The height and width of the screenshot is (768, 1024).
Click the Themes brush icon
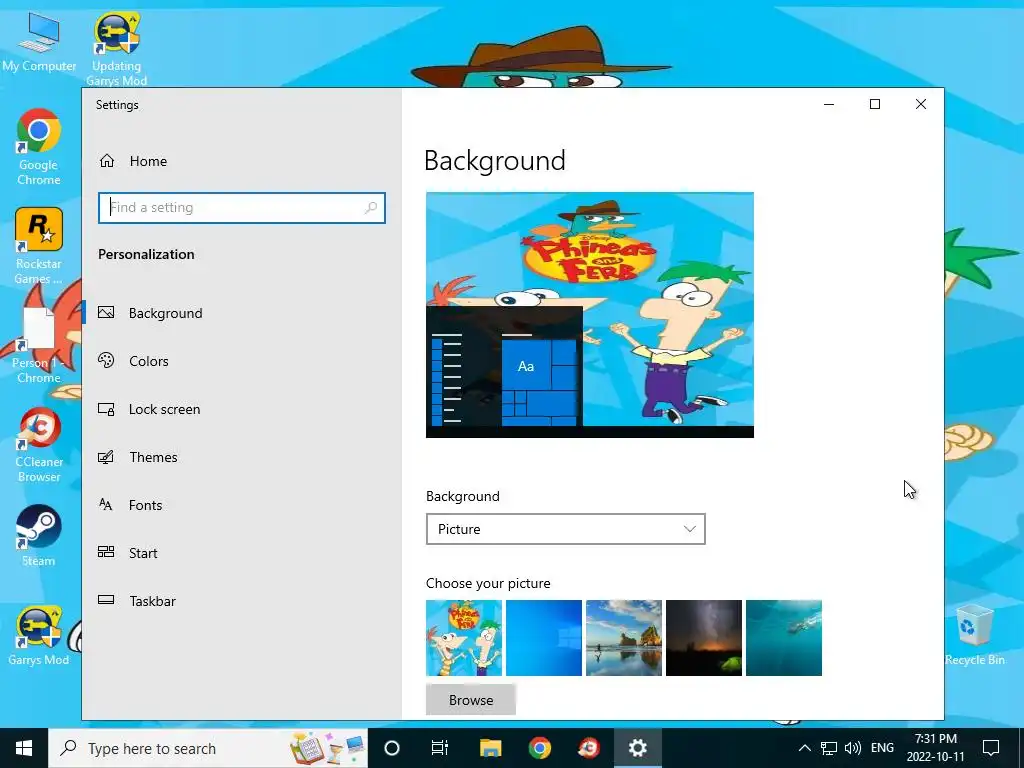coord(106,456)
